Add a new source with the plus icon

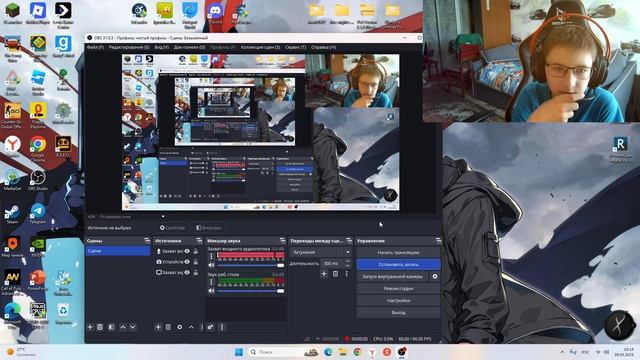tap(158, 327)
